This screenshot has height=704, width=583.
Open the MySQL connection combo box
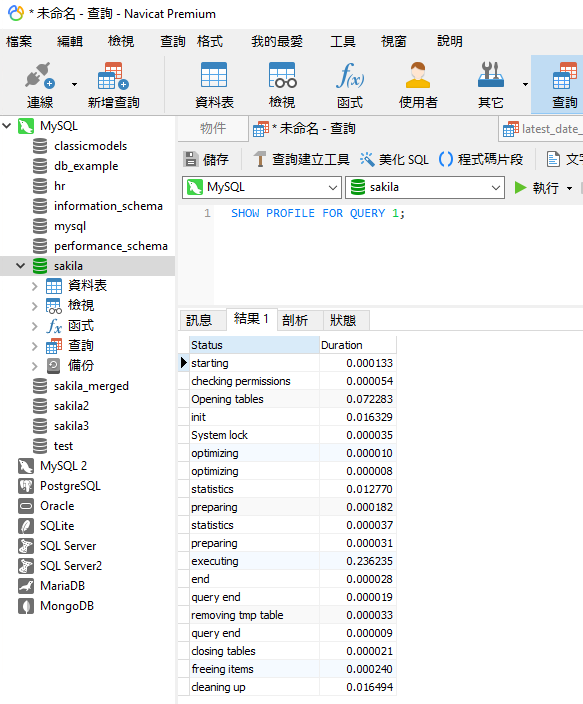(261, 187)
